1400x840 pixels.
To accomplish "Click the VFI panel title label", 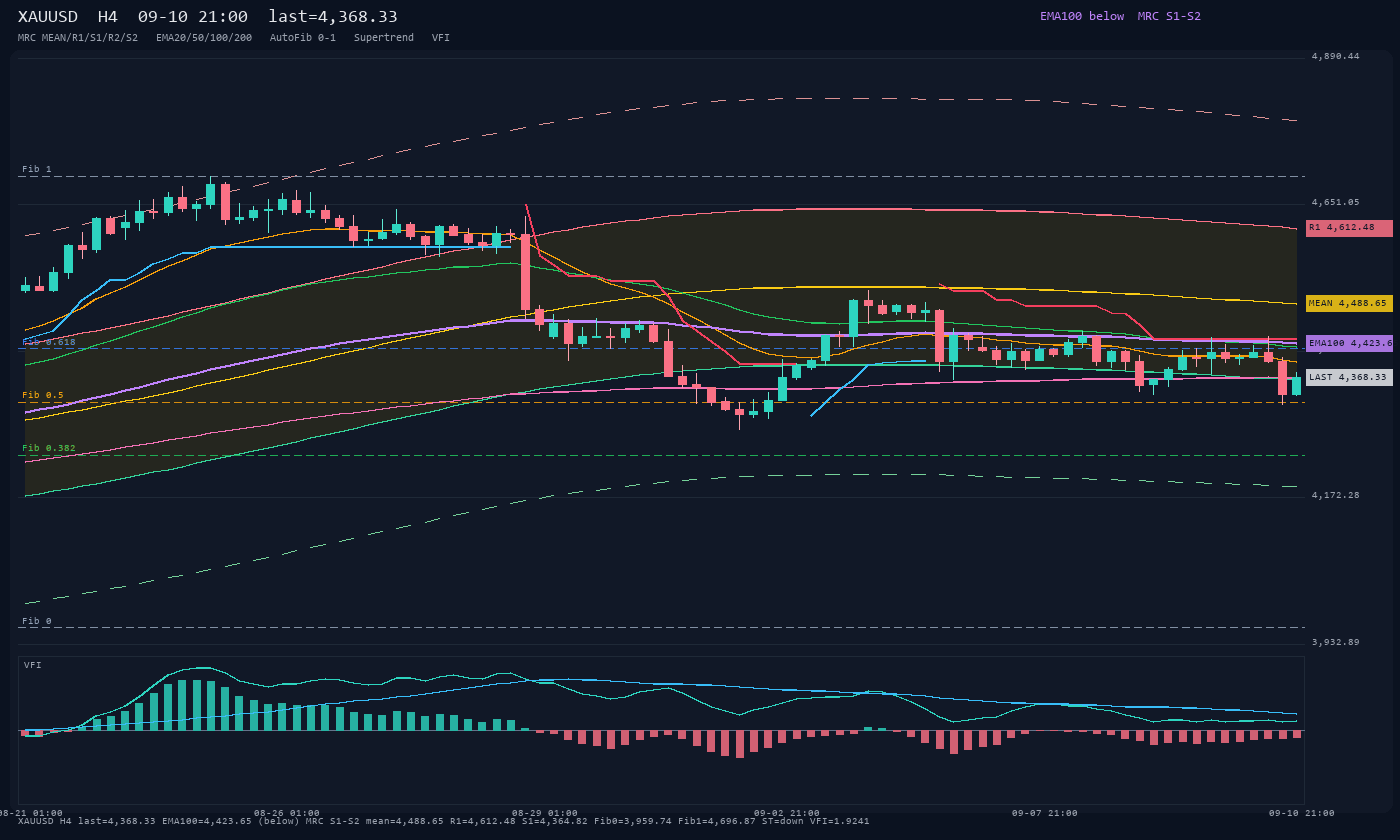I will (x=33, y=665).
